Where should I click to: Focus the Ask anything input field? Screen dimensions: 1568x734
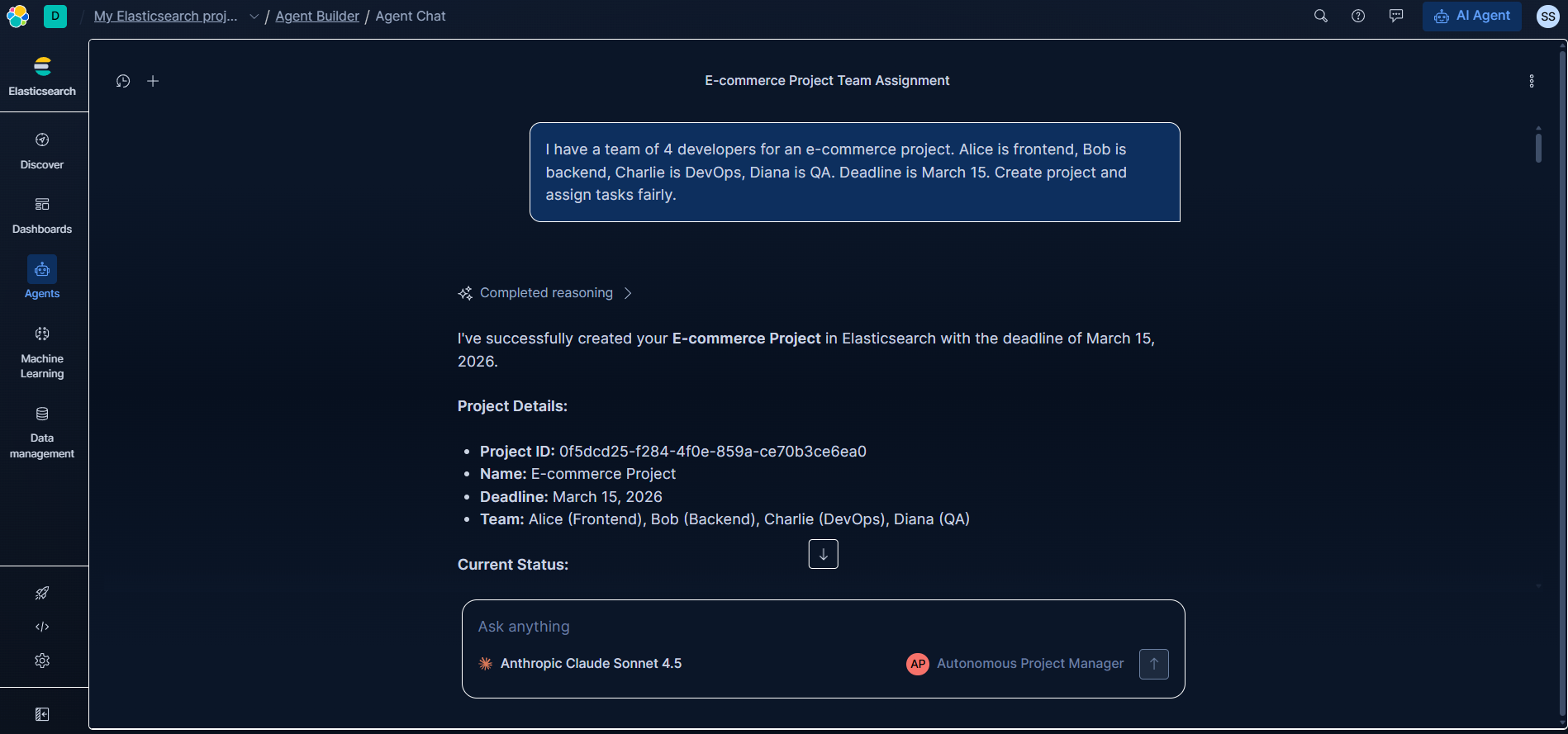[823, 627]
